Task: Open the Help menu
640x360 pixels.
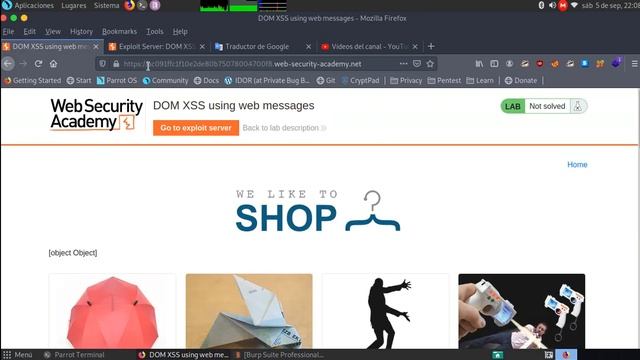Action: (x=180, y=31)
